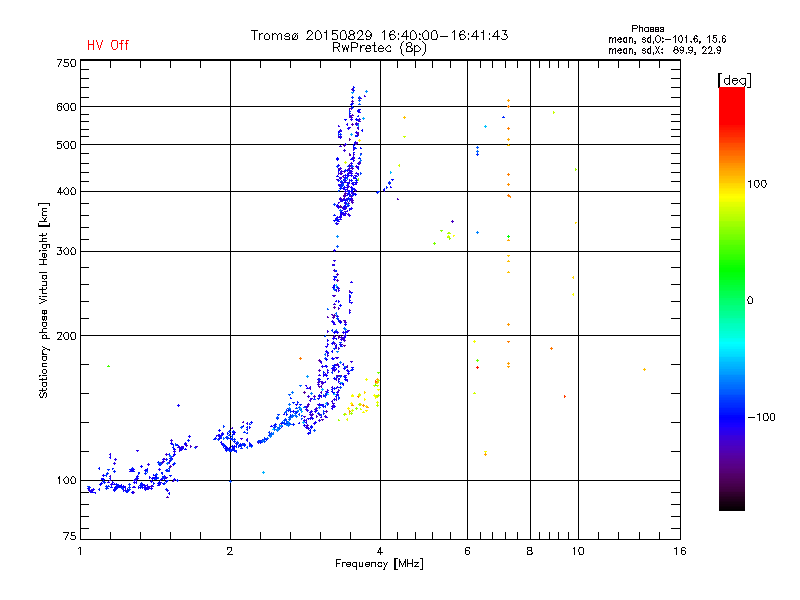
Task: Click the plot title 'Tromsø 20150829 16:40:00-16:41:43'
Action: tap(379, 35)
